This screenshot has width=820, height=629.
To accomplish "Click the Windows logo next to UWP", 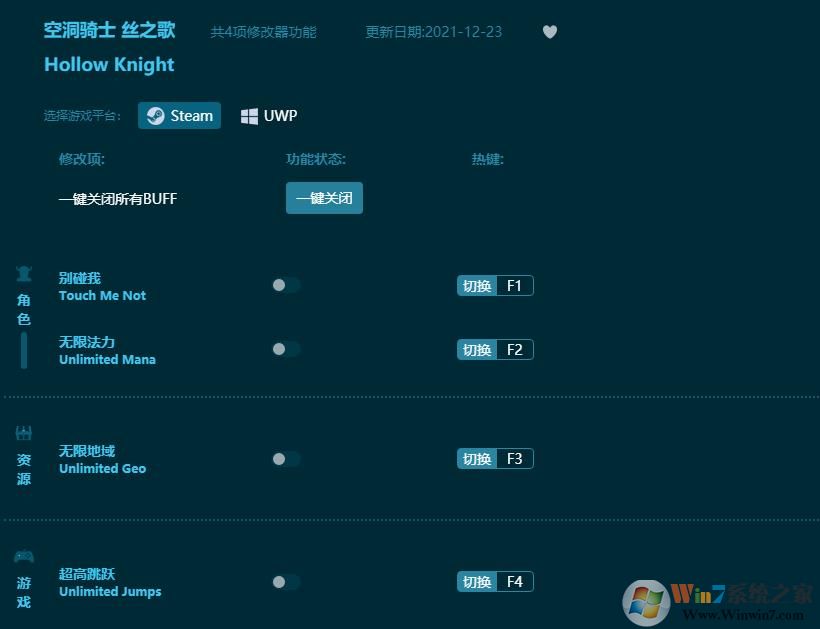I will (249, 115).
